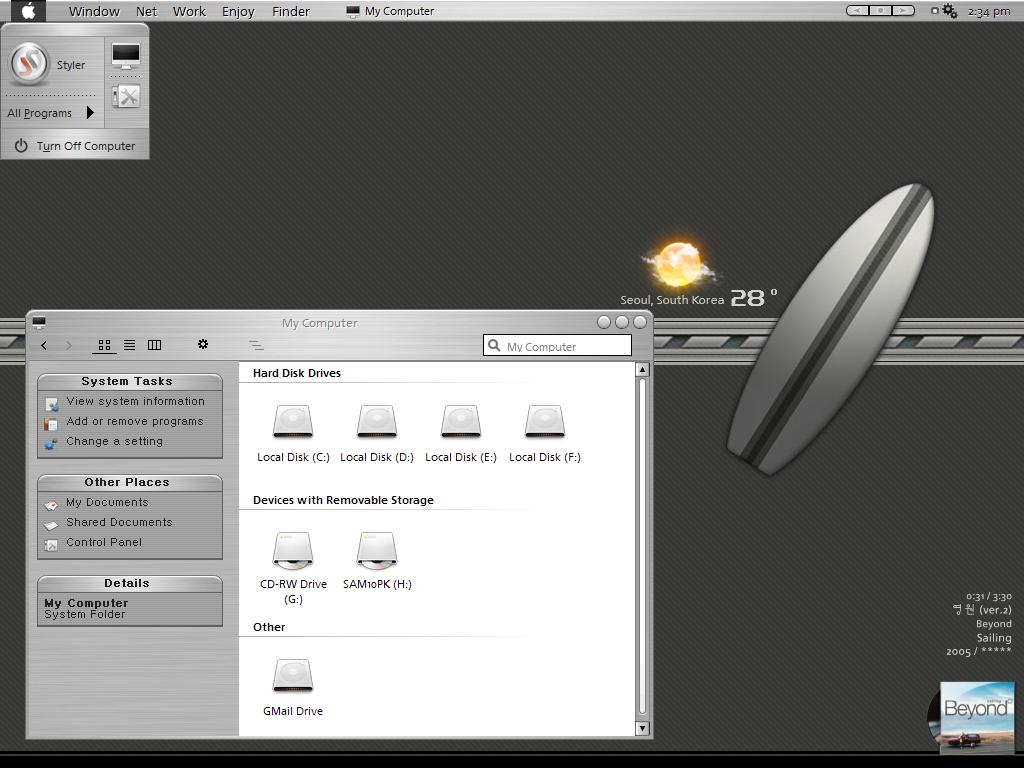Open the Window menu

pyautogui.click(x=94, y=11)
